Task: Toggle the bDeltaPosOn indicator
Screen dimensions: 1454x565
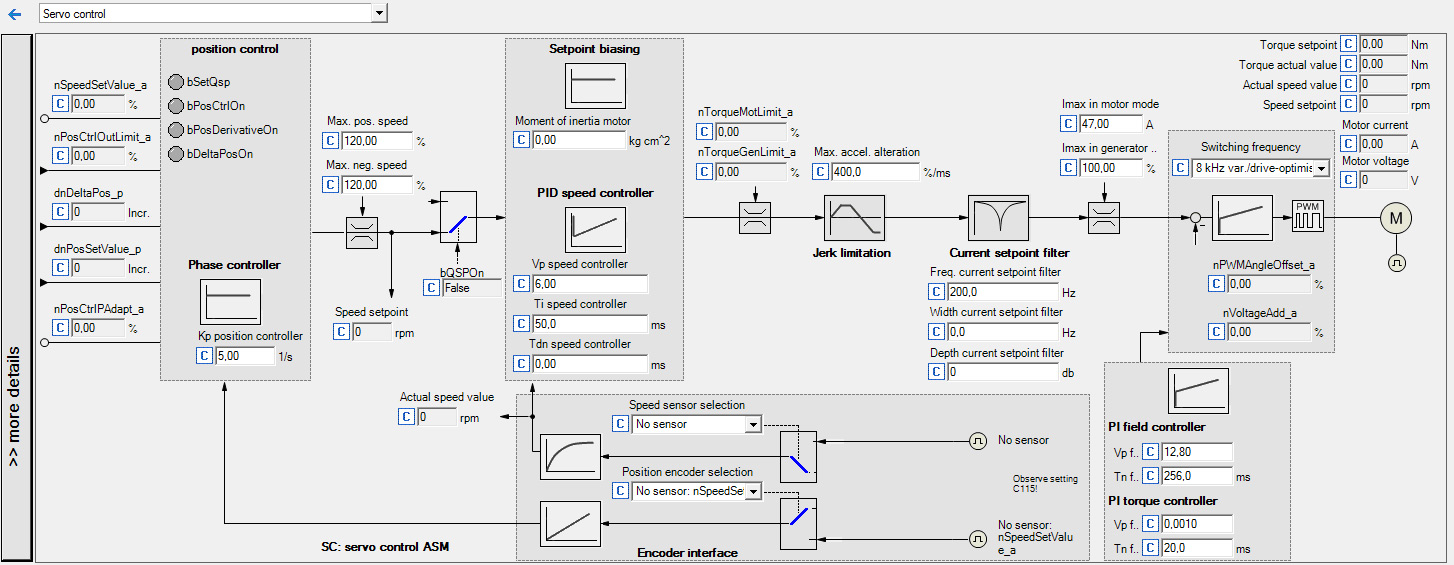Action: [x=175, y=154]
